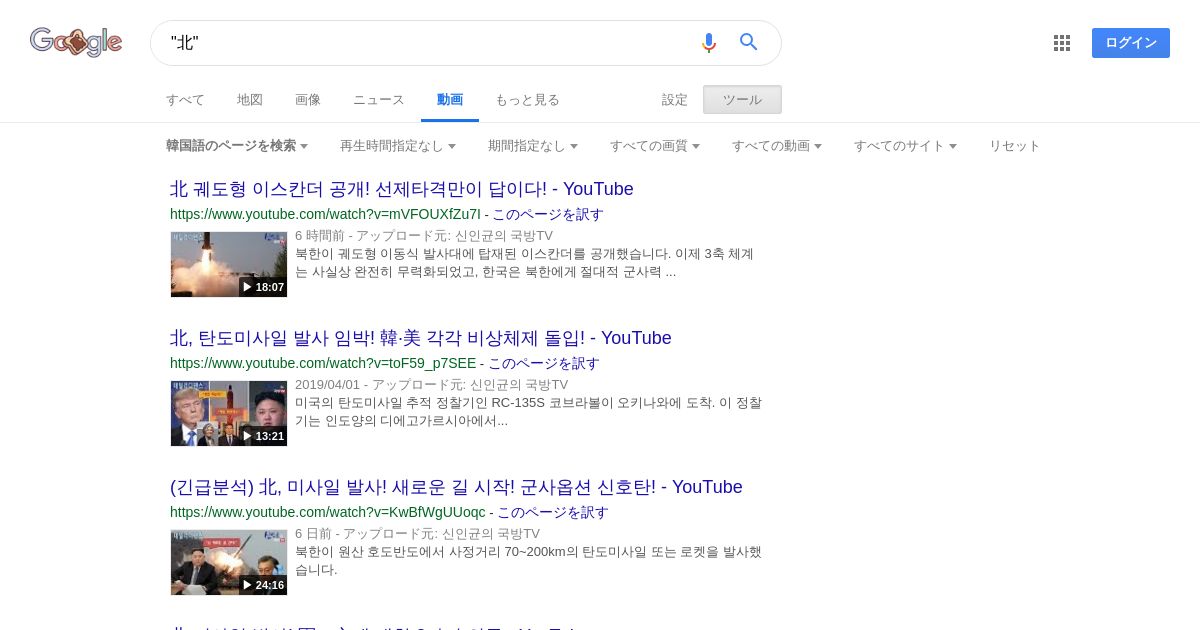Click the '6 日前' upload info line

click(417, 534)
